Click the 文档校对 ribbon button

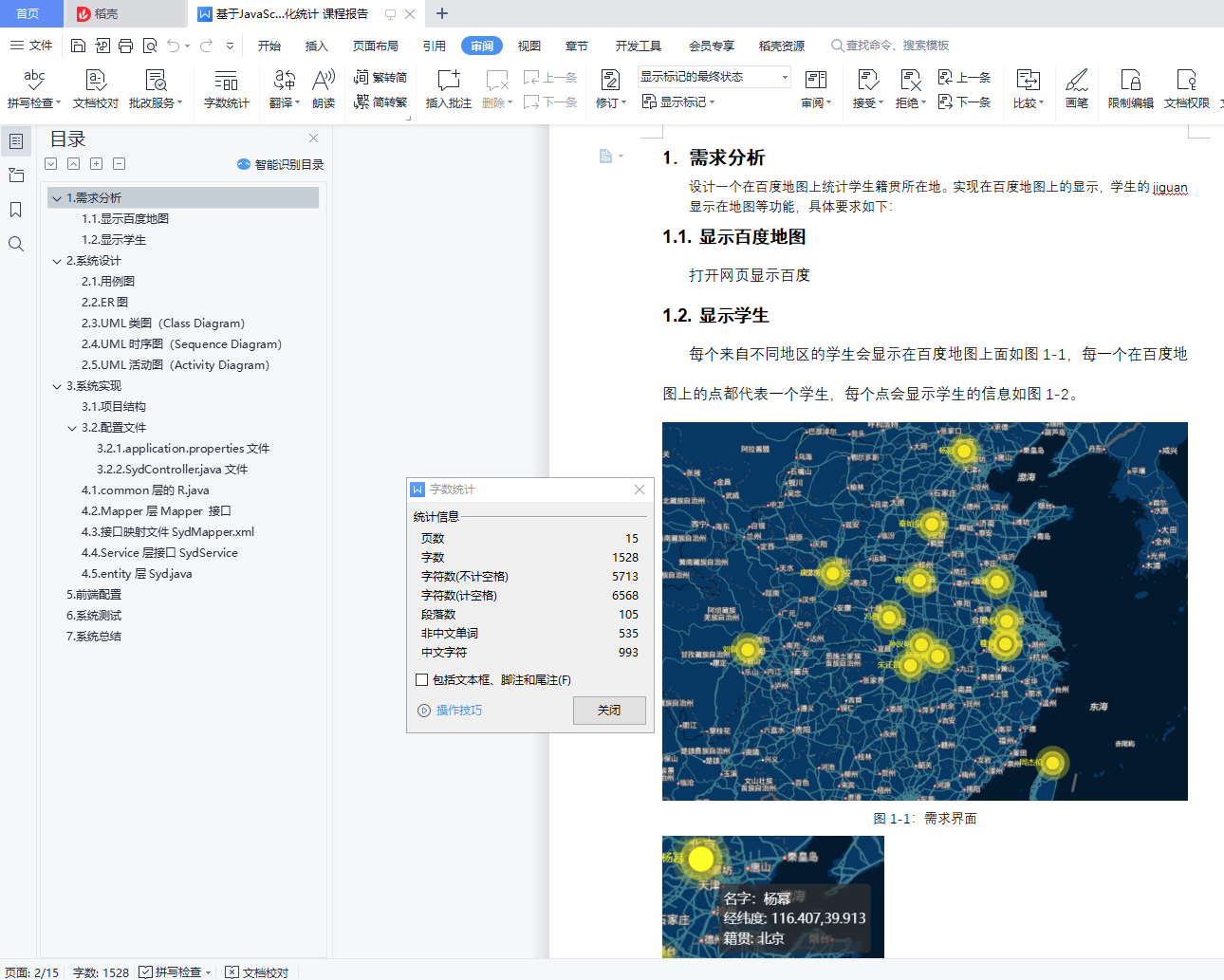96,89
